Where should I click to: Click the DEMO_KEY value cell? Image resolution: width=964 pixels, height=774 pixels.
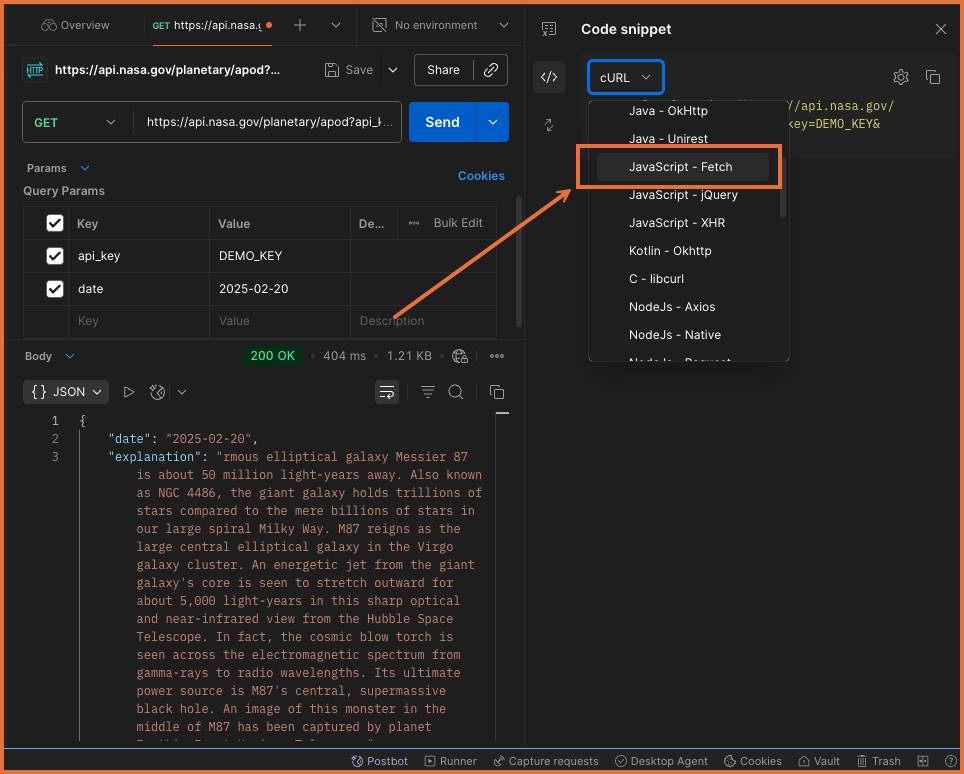[280, 256]
